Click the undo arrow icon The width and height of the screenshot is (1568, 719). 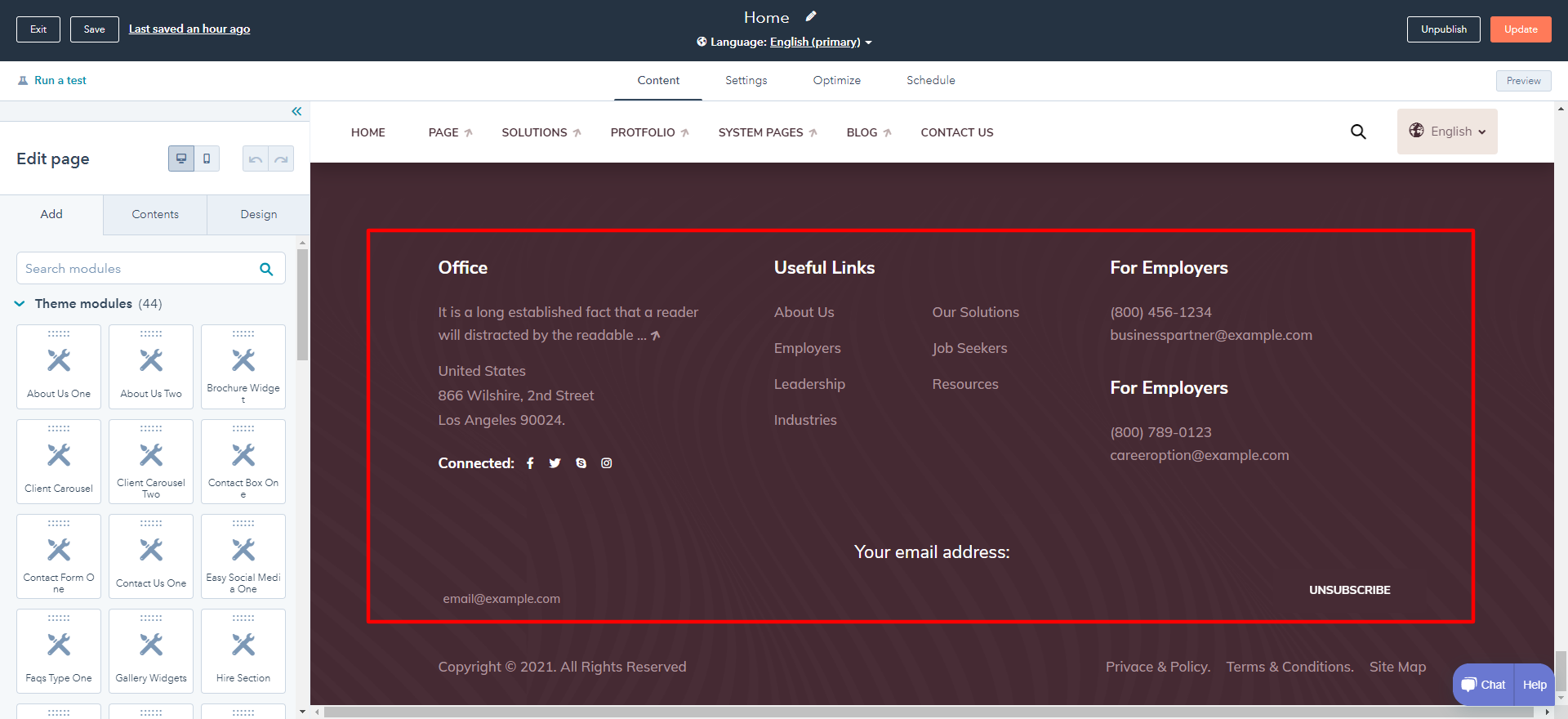(256, 159)
